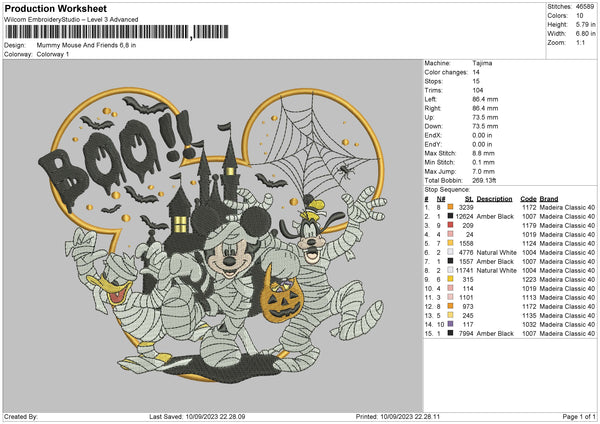Click the Up value "73.5 mm"
The height and width of the screenshot is (424, 600).
(485, 117)
